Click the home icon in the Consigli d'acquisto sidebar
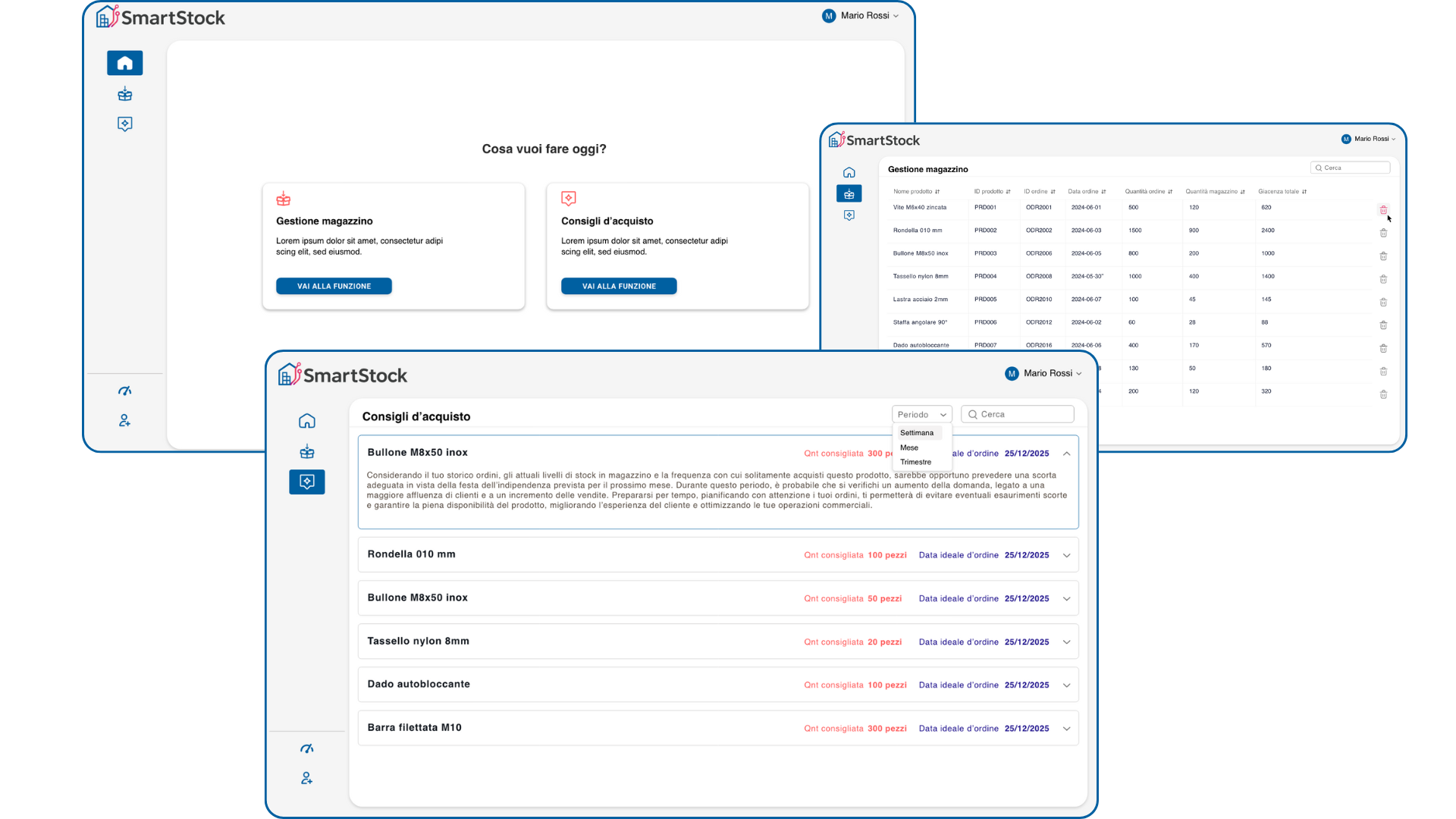Screen dimensions: 1456x819 pos(307,421)
